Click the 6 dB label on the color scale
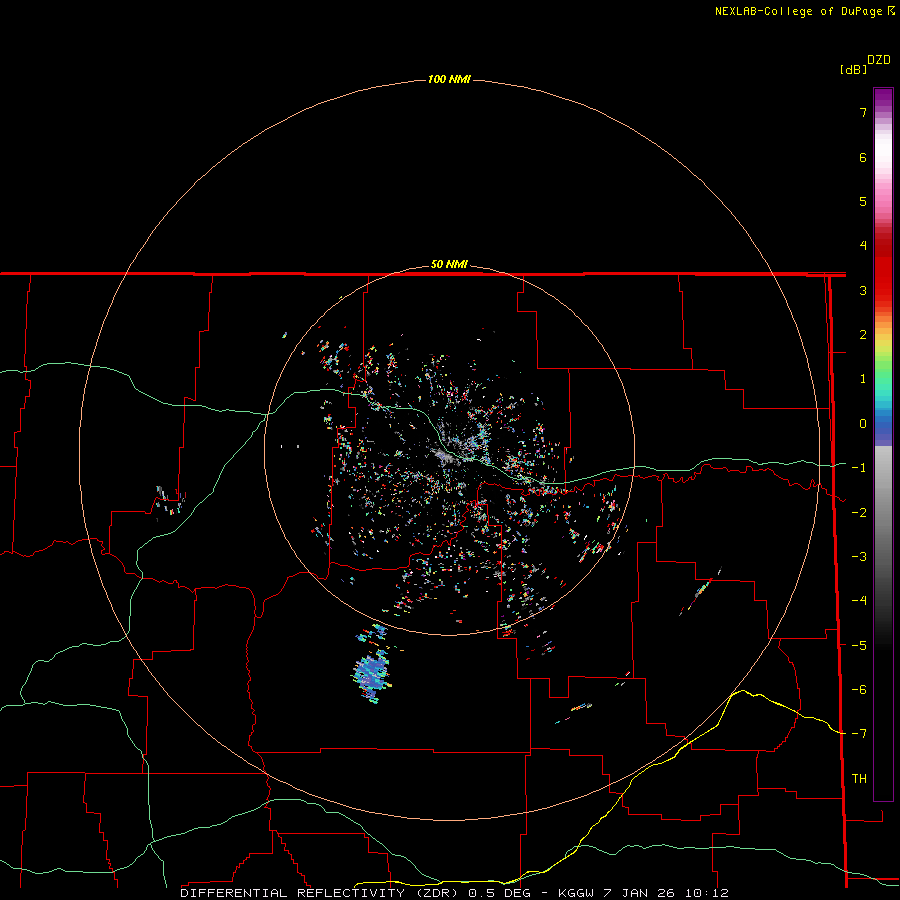This screenshot has height=900, width=900. 863,157
